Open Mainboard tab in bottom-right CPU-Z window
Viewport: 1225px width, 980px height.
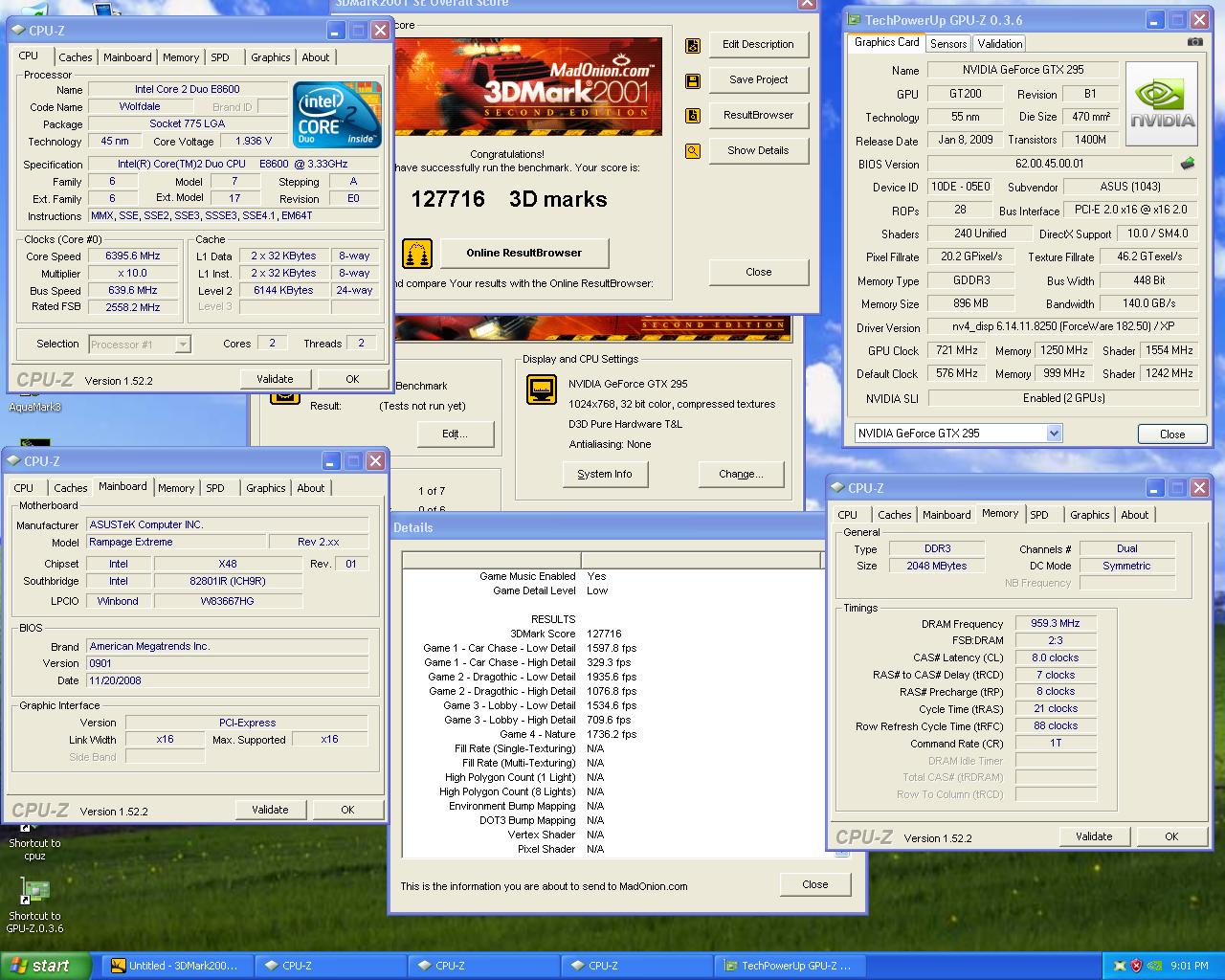(947, 515)
